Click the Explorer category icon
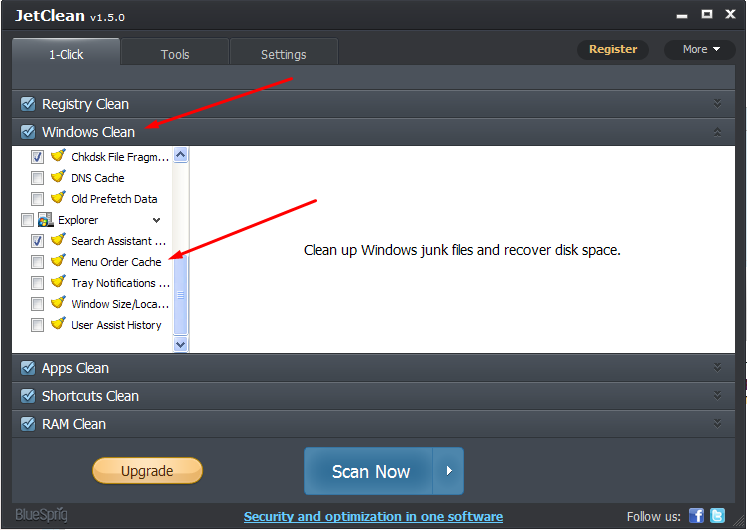 coord(45,220)
